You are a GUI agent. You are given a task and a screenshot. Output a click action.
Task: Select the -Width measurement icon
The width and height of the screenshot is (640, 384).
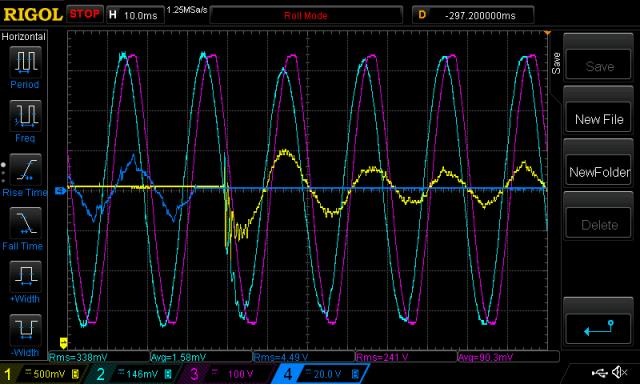(25, 330)
